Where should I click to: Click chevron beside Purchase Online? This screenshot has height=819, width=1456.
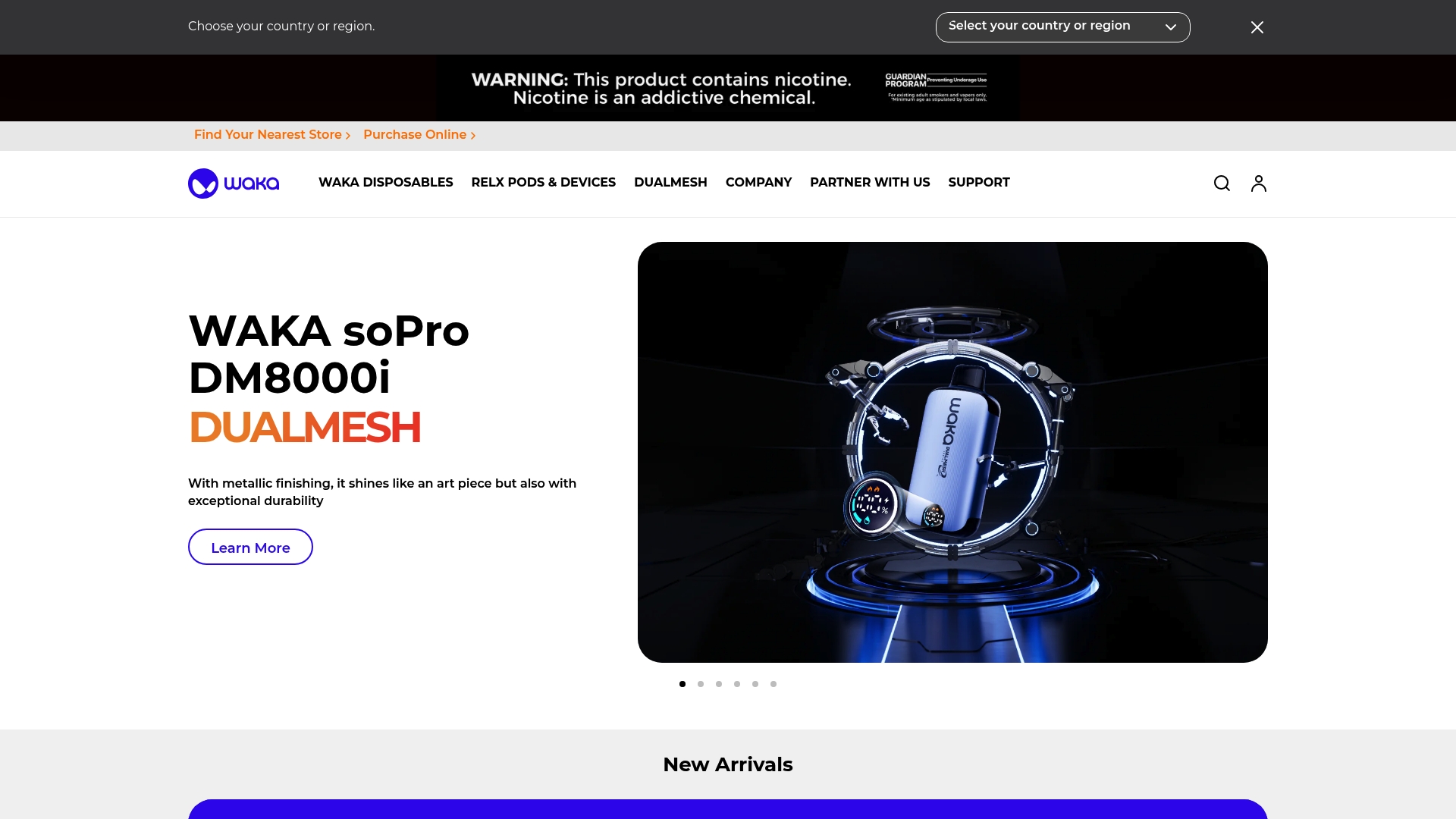(x=473, y=136)
